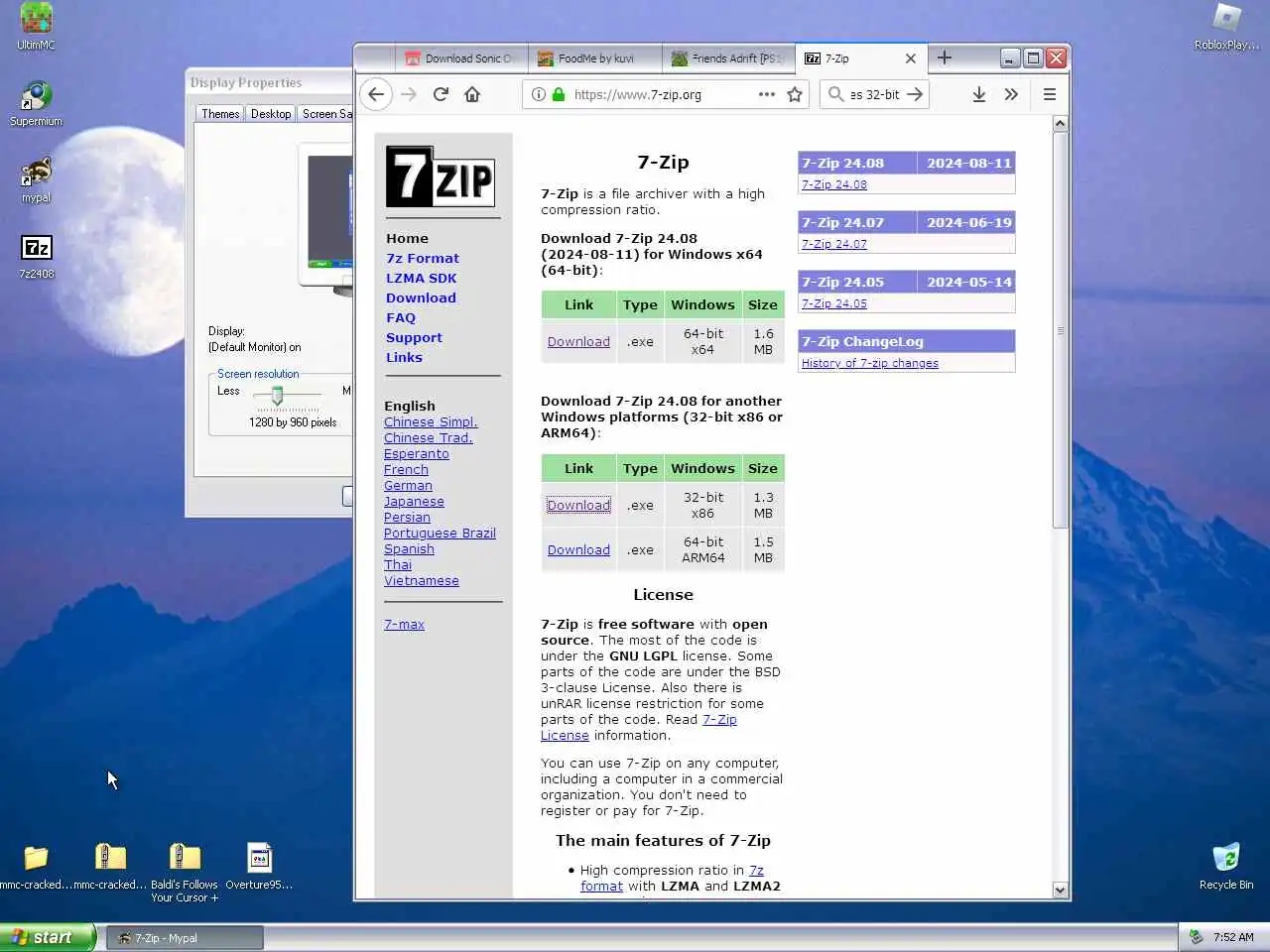This screenshot has height=952, width=1270.
Task: Open the Support page
Action: (414, 338)
